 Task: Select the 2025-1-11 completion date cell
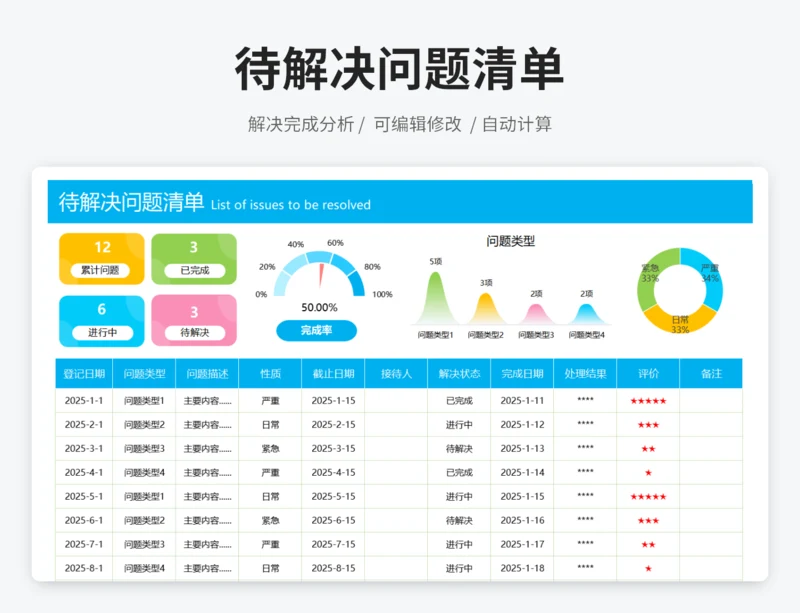[x=522, y=401]
